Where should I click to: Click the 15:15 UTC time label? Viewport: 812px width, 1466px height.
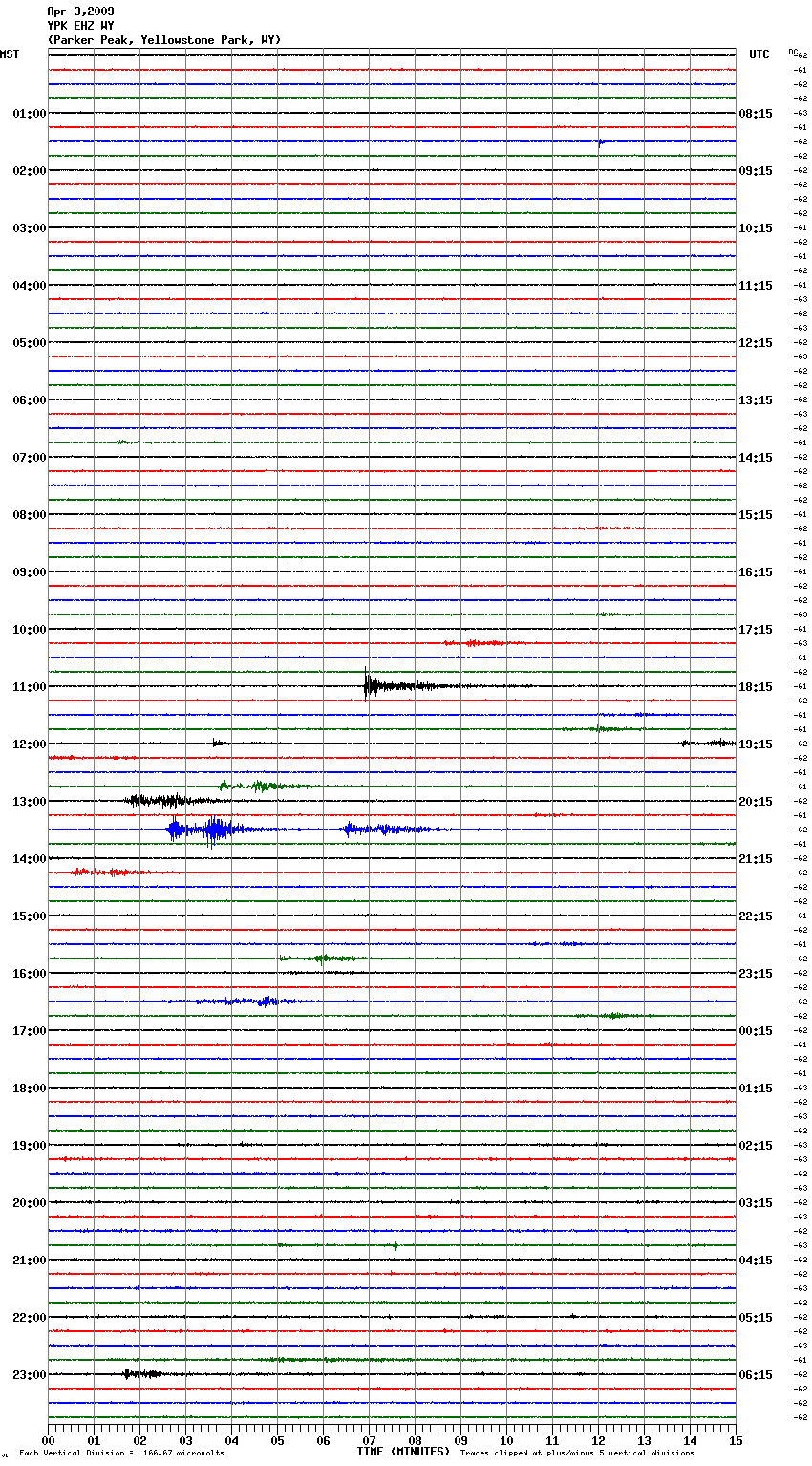756,515
